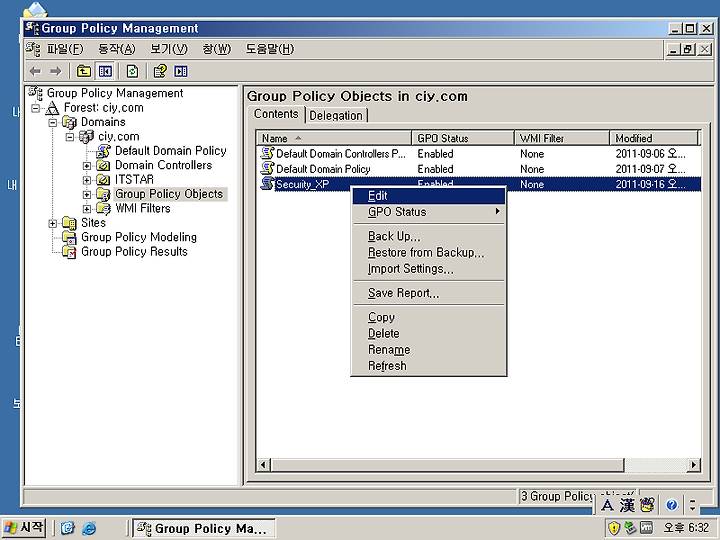The height and width of the screenshot is (540, 720).
Task: Choose Rename from the context menu
Action: tap(429, 350)
